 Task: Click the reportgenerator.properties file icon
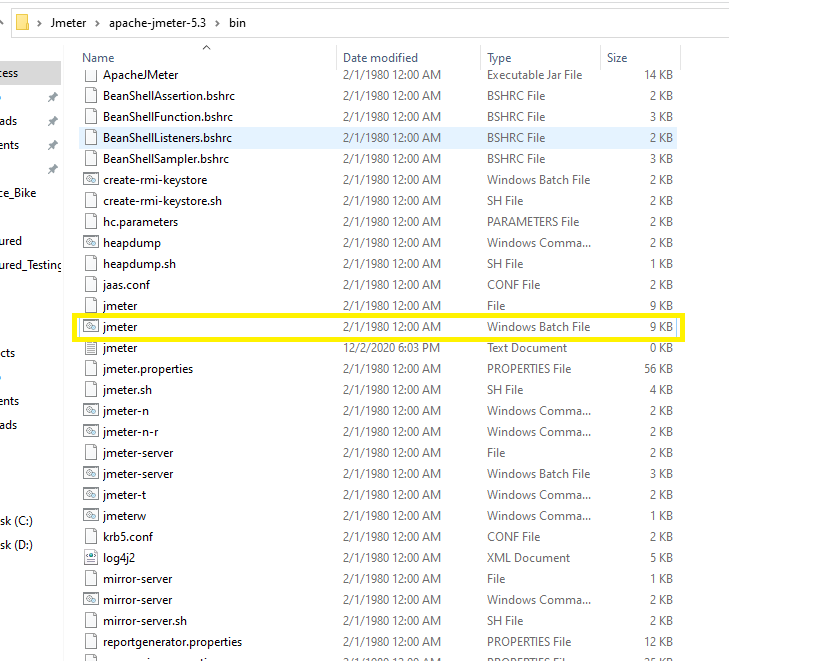[91, 641]
